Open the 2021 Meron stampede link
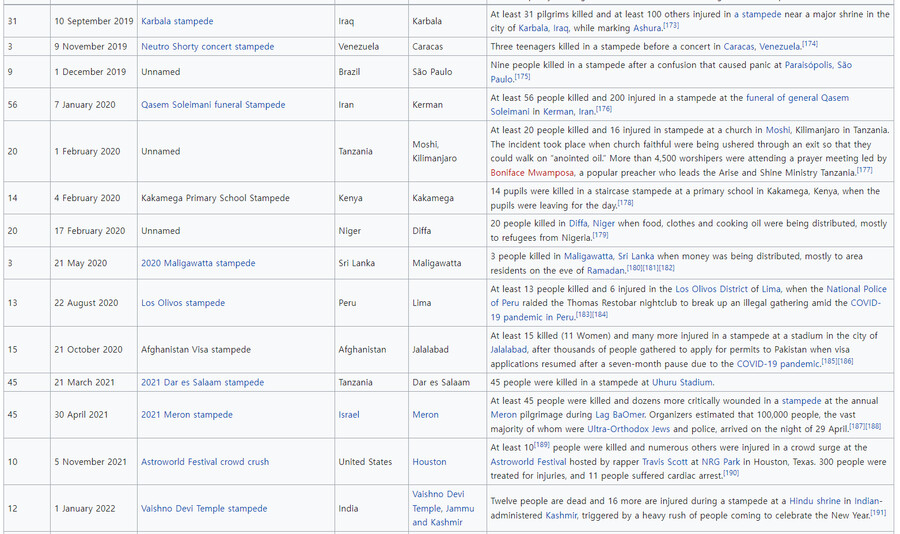This screenshot has width=900, height=534. tap(187, 414)
